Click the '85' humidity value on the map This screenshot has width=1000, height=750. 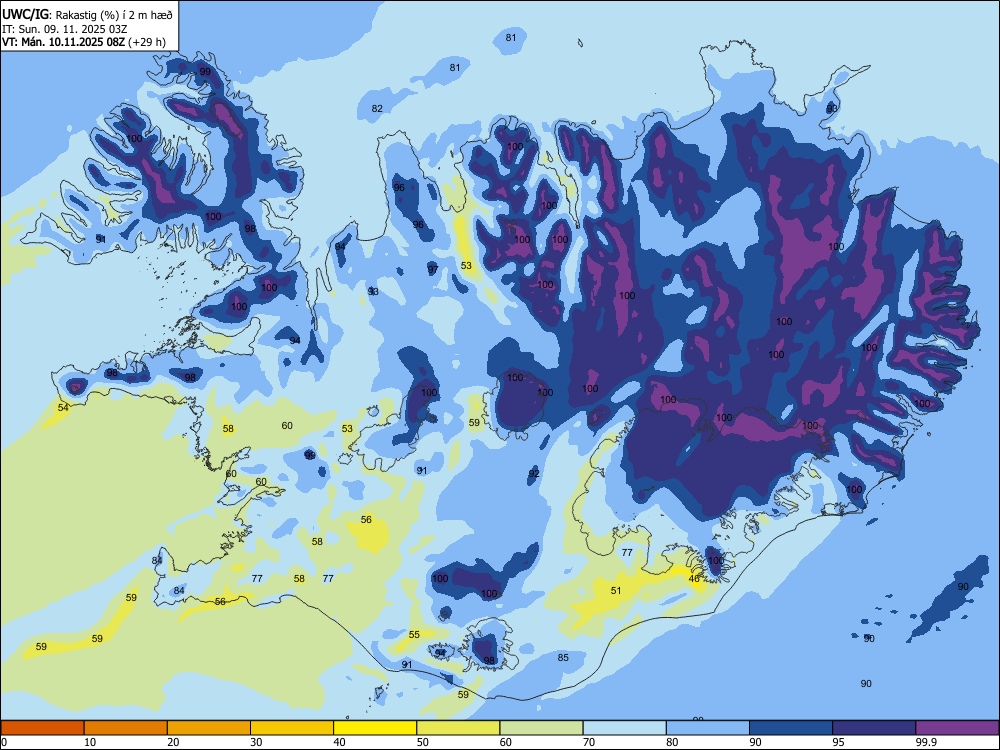(562, 658)
